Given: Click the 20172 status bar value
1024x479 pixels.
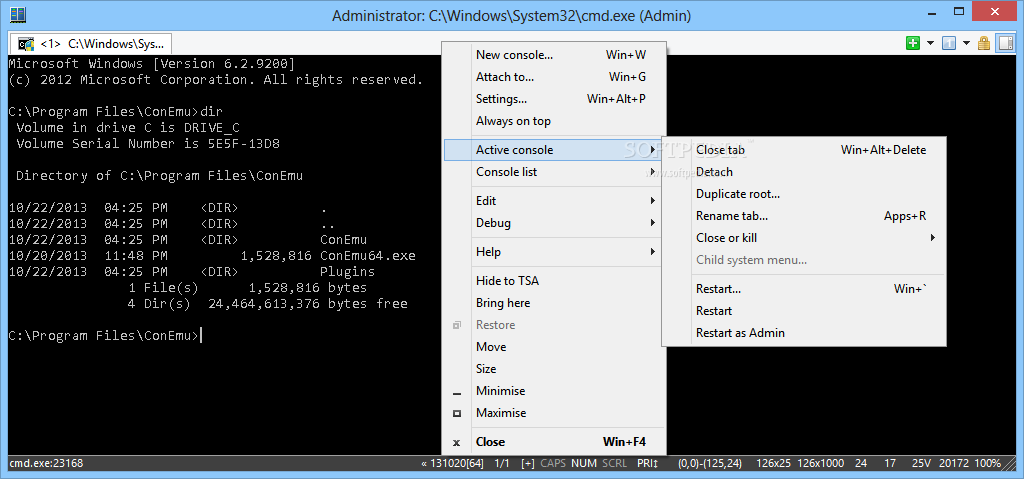Looking at the screenshot, I should [953, 463].
